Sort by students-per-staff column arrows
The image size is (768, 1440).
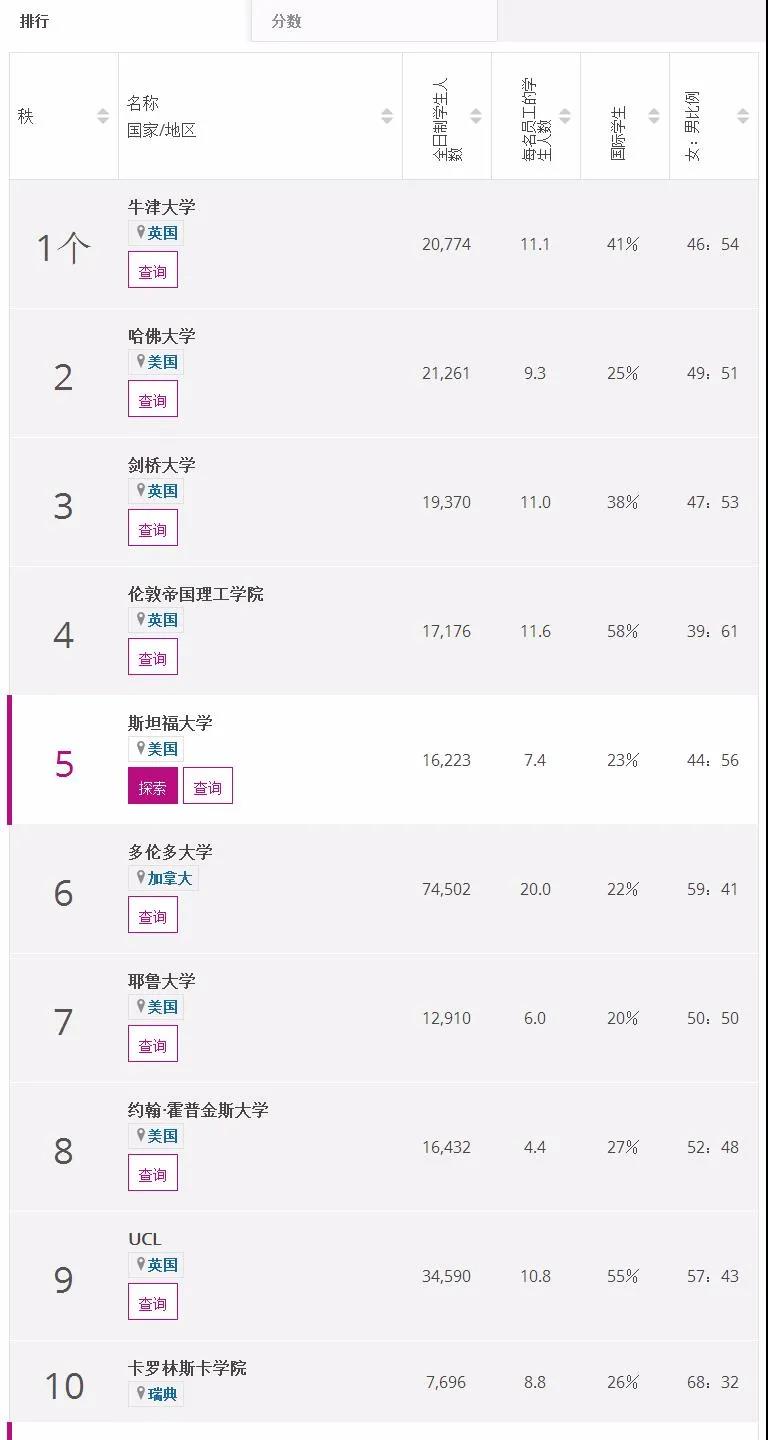point(565,117)
